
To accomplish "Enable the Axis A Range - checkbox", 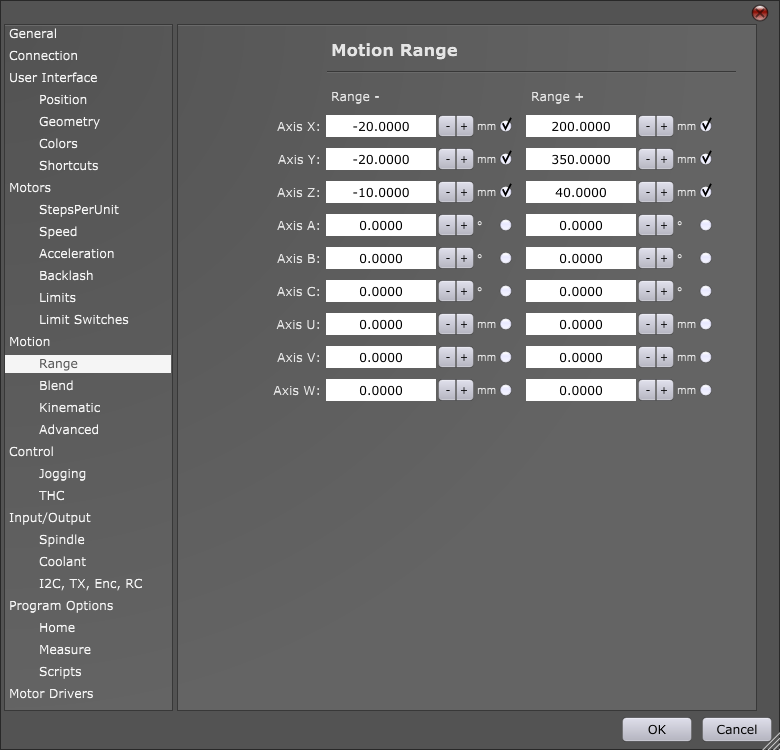I will coord(506,225).
